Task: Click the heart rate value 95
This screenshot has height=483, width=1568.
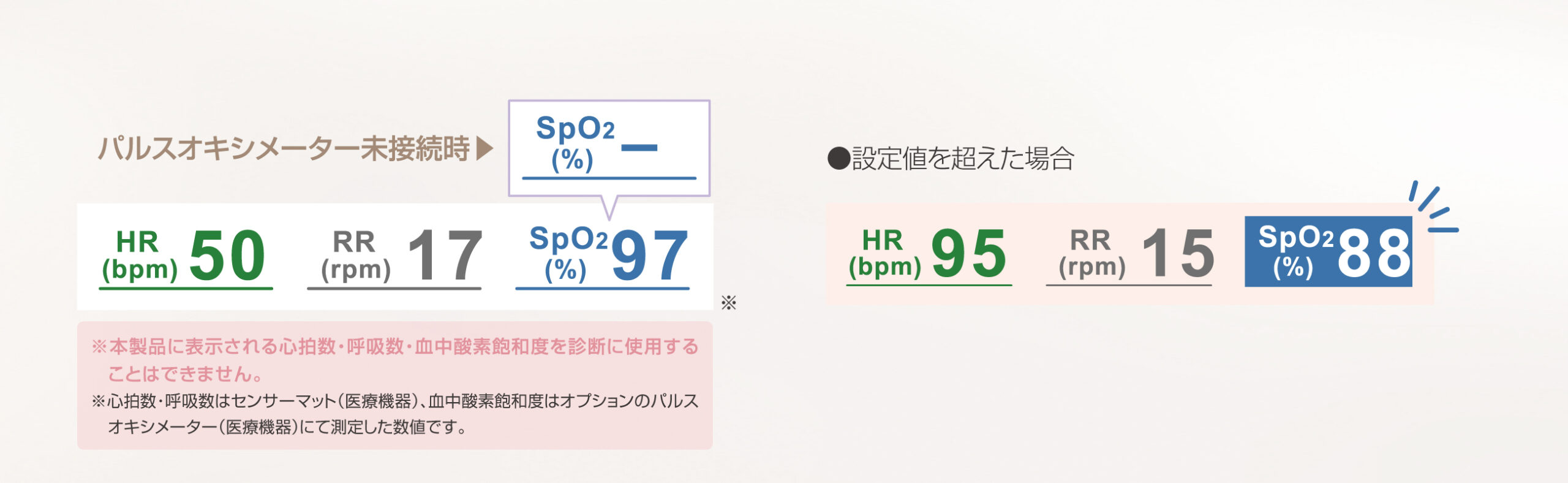Action: pyautogui.click(x=968, y=253)
